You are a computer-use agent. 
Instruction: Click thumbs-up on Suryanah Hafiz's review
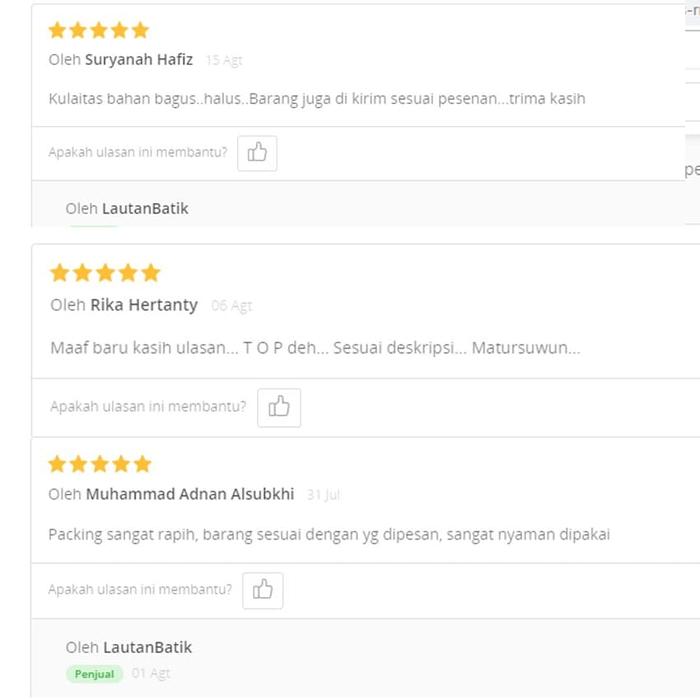pyautogui.click(x=257, y=153)
